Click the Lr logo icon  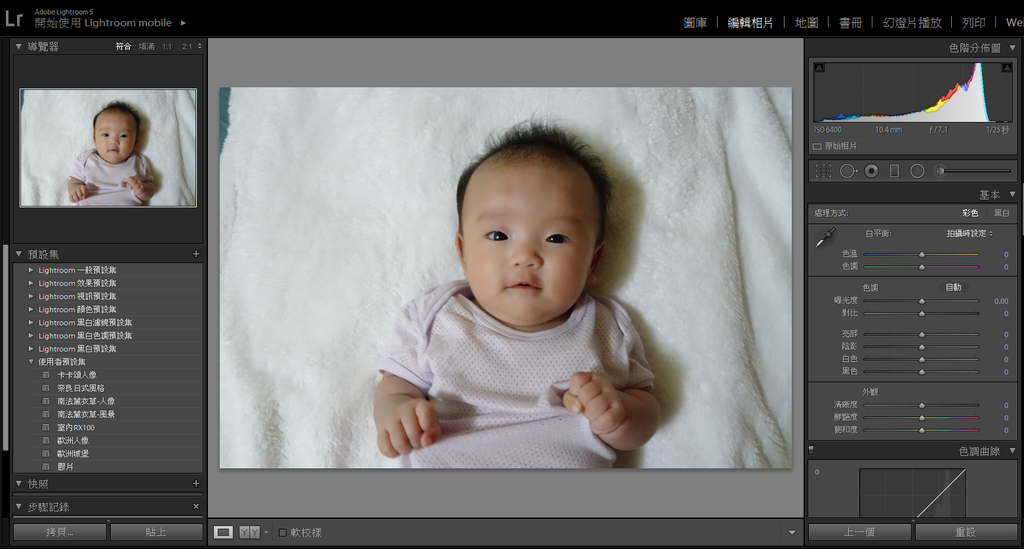point(14,18)
